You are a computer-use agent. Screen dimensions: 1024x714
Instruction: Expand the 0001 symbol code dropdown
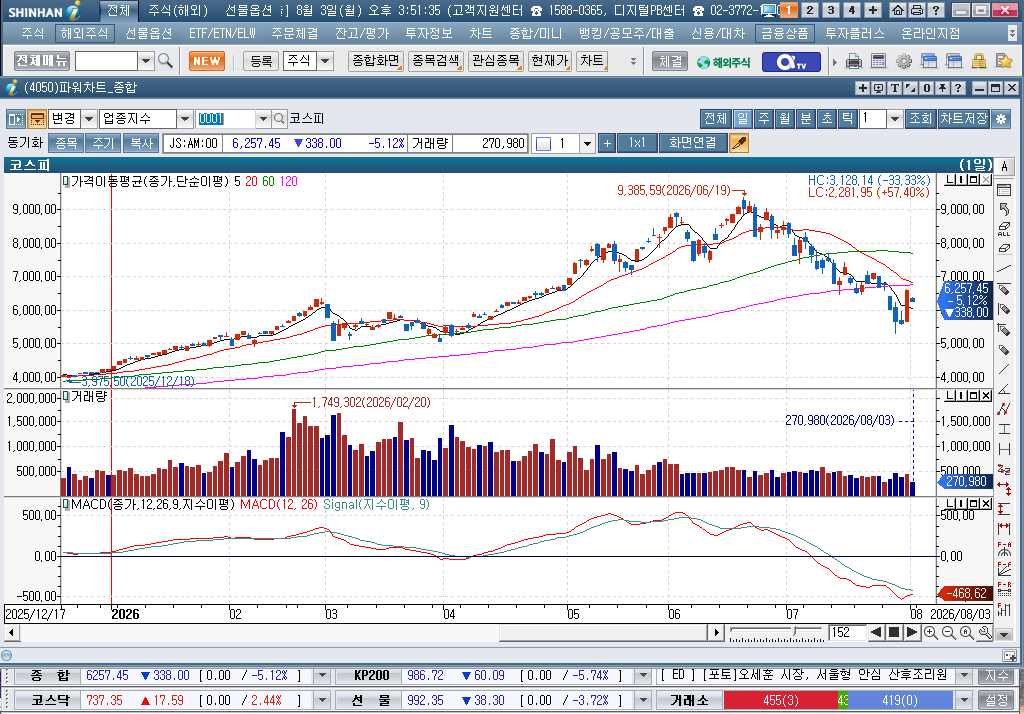263,119
